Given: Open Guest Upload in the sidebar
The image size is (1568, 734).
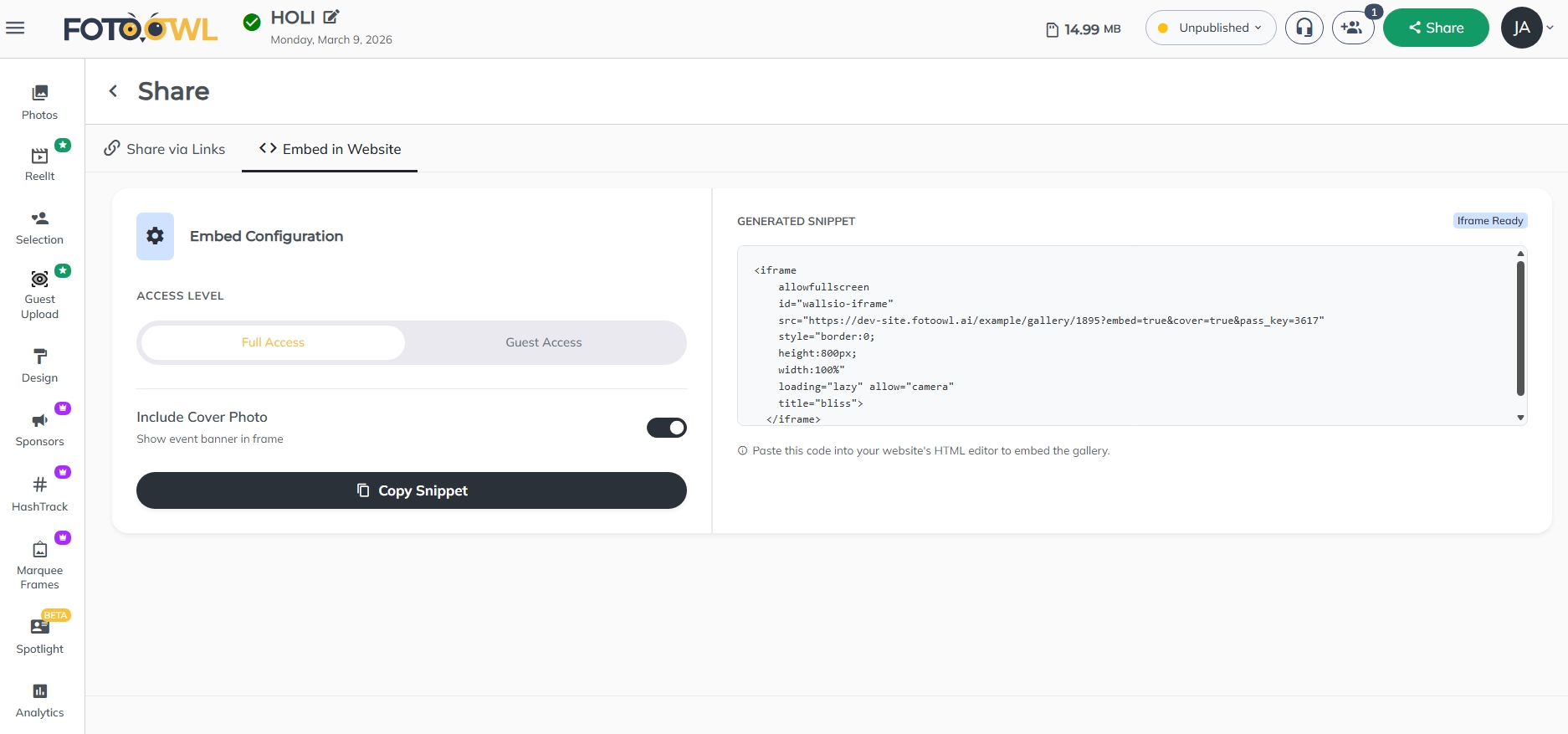Looking at the screenshot, I should pyautogui.click(x=40, y=295).
